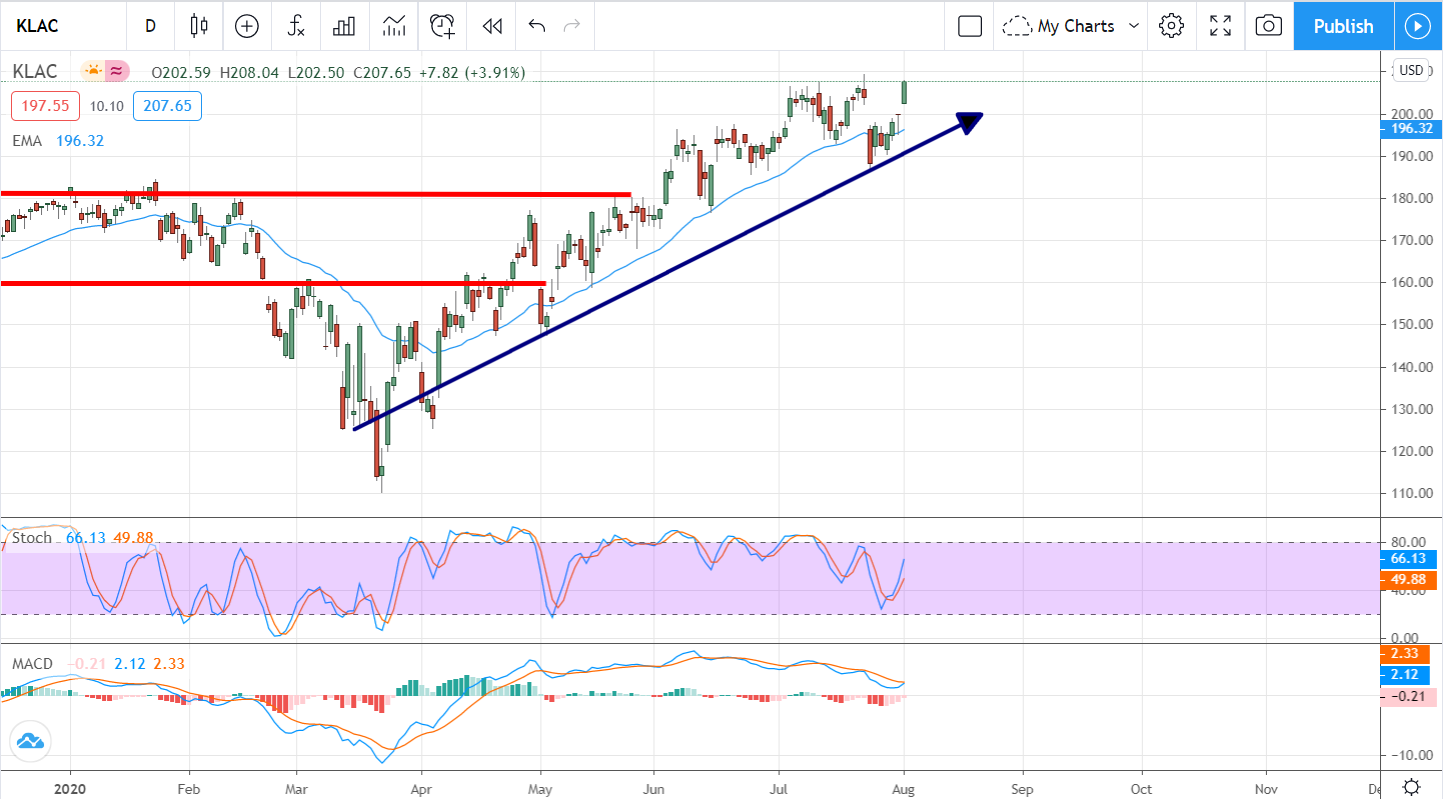Select the EMA indicator label

tap(27, 141)
